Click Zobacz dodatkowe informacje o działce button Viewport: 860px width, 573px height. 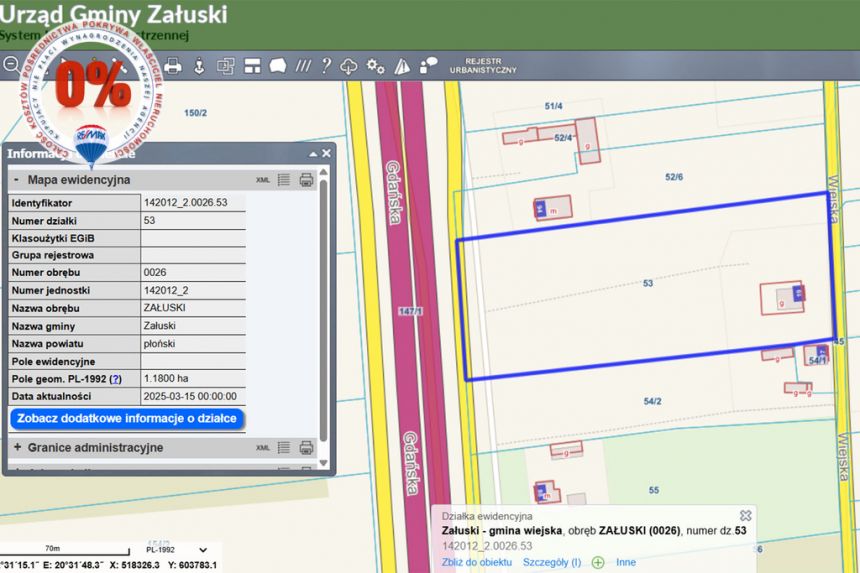tap(127, 419)
